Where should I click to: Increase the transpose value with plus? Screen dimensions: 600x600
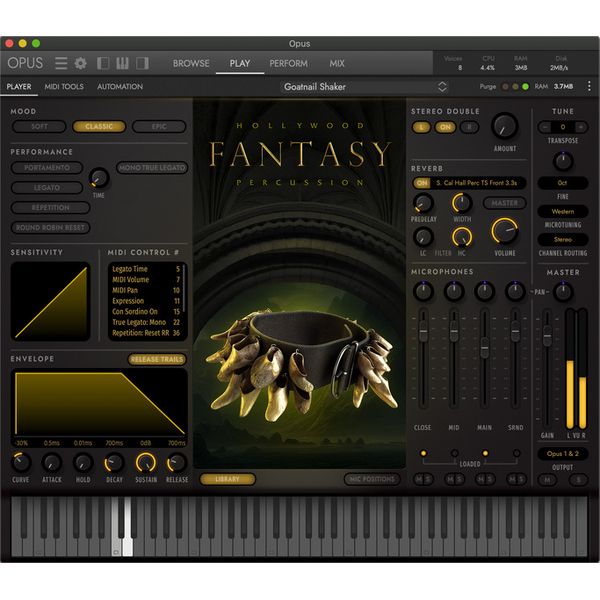580,127
